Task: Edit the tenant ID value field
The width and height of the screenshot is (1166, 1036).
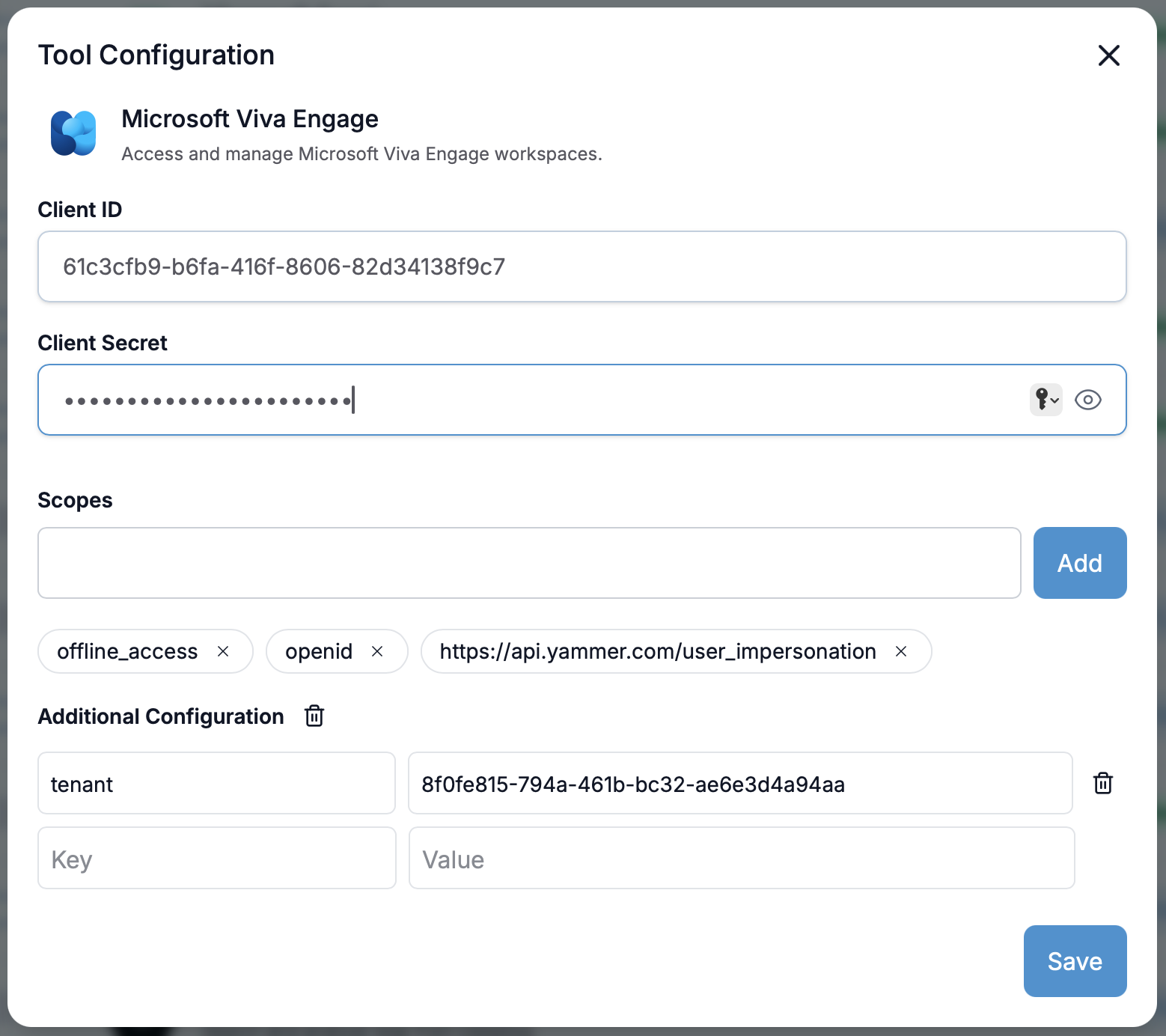Action: coord(739,784)
